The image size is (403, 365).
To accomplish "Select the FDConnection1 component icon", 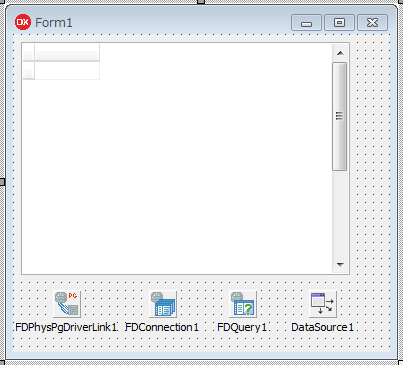I will click(x=163, y=304).
